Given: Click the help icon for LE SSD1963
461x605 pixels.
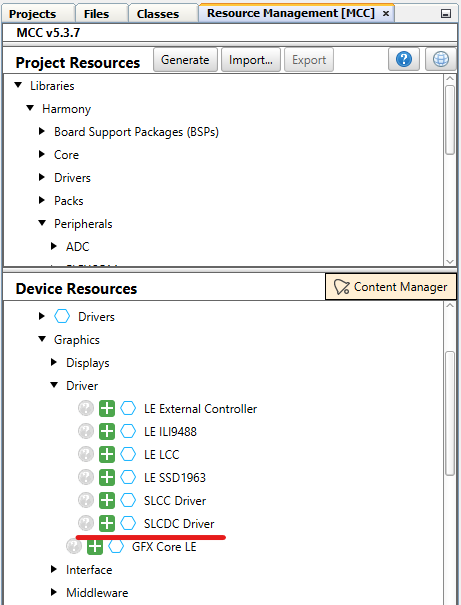Looking at the screenshot, I should (86, 478).
